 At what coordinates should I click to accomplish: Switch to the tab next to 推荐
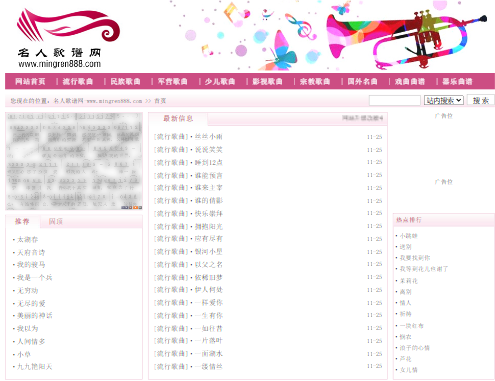point(56,221)
